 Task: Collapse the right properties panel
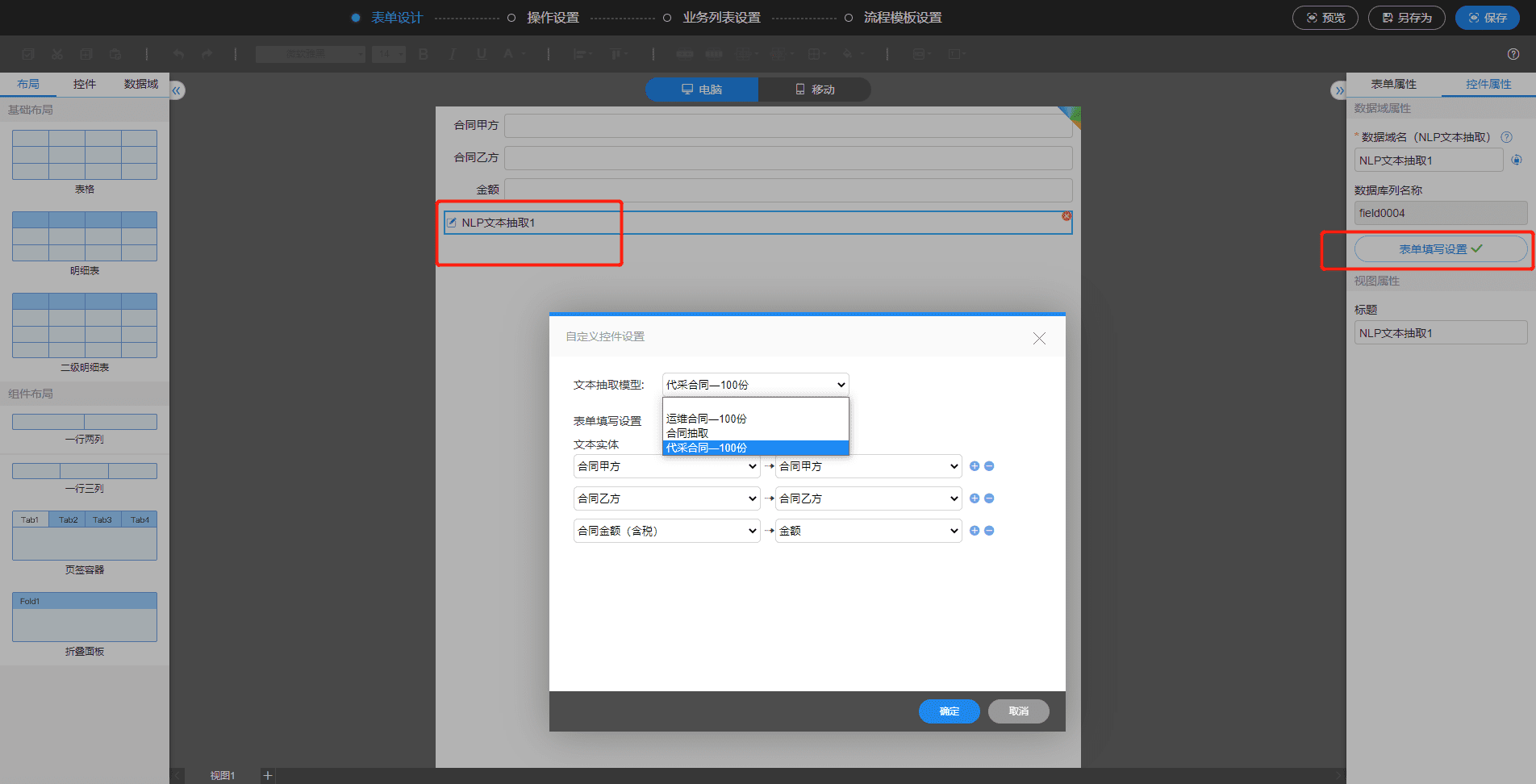[x=1338, y=90]
